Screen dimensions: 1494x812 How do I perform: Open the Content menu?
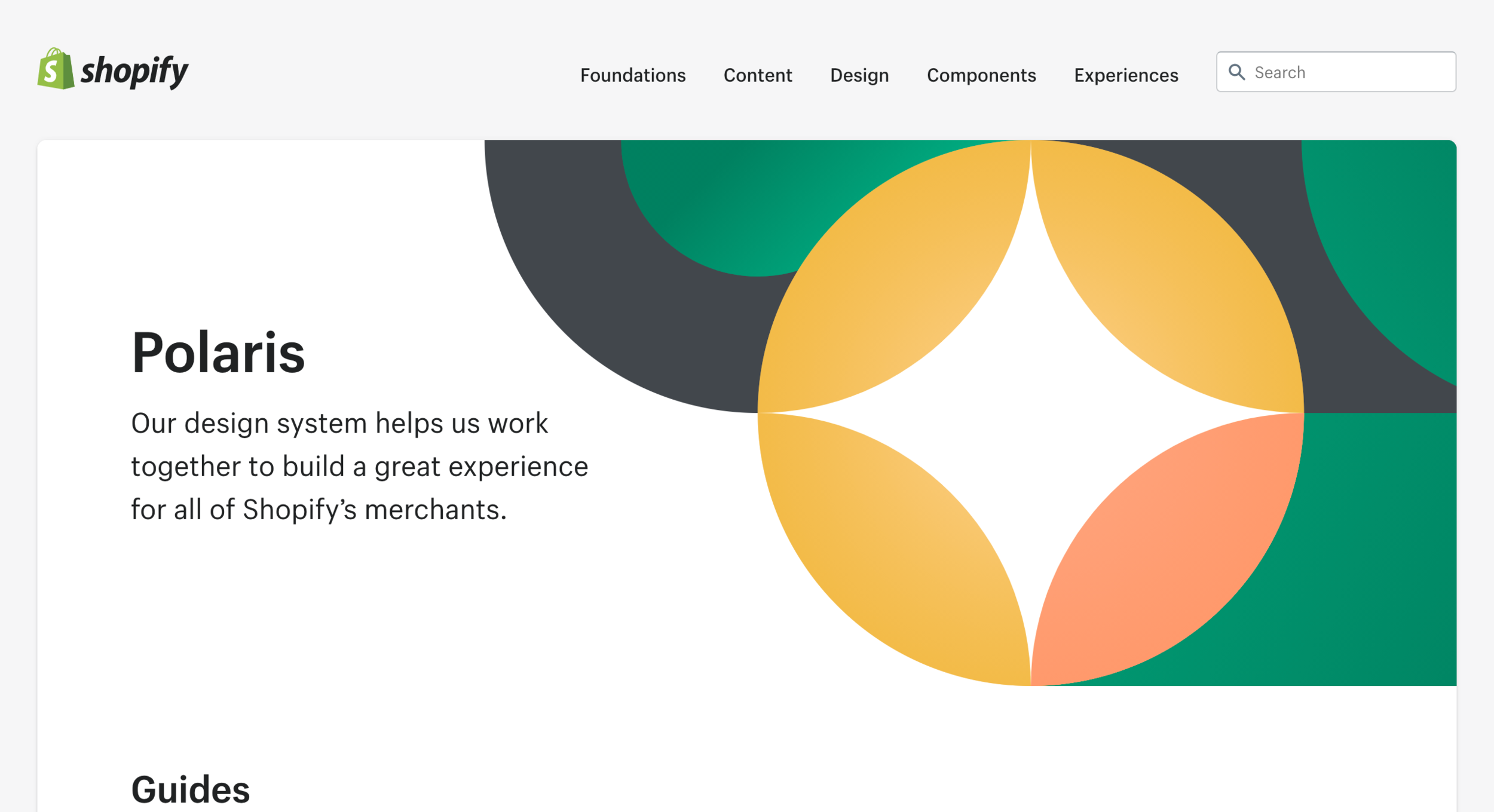pyautogui.click(x=758, y=75)
